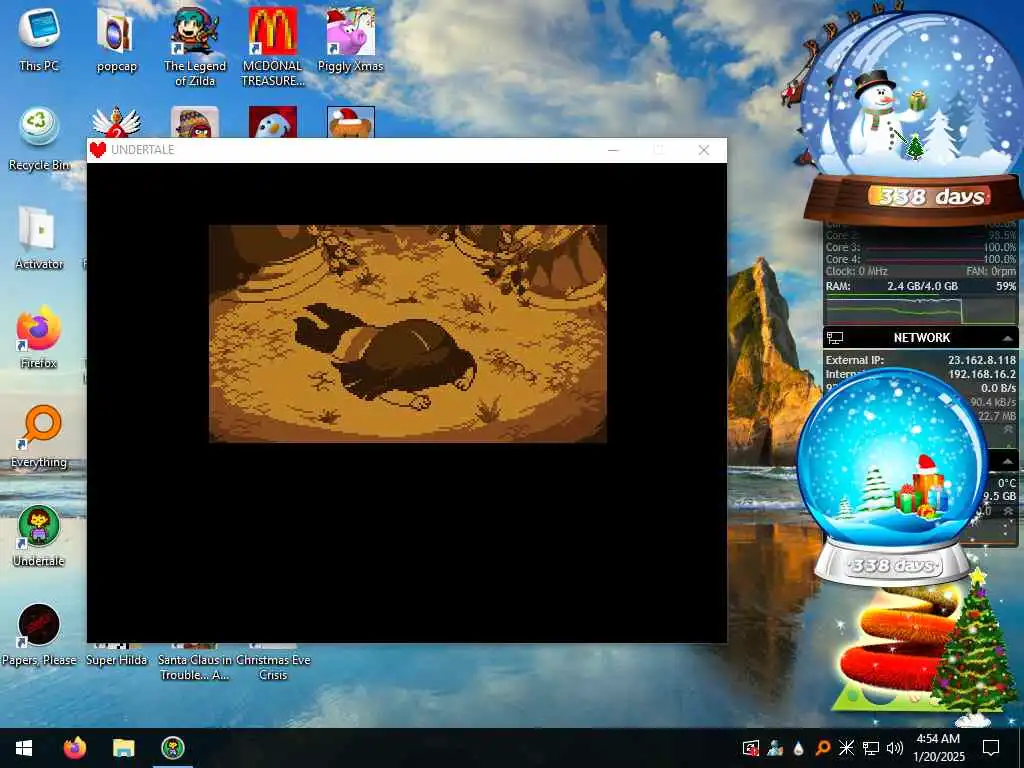1024x768 pixels.
Task: Open the Recycle Bin
Action: (39, 138)
